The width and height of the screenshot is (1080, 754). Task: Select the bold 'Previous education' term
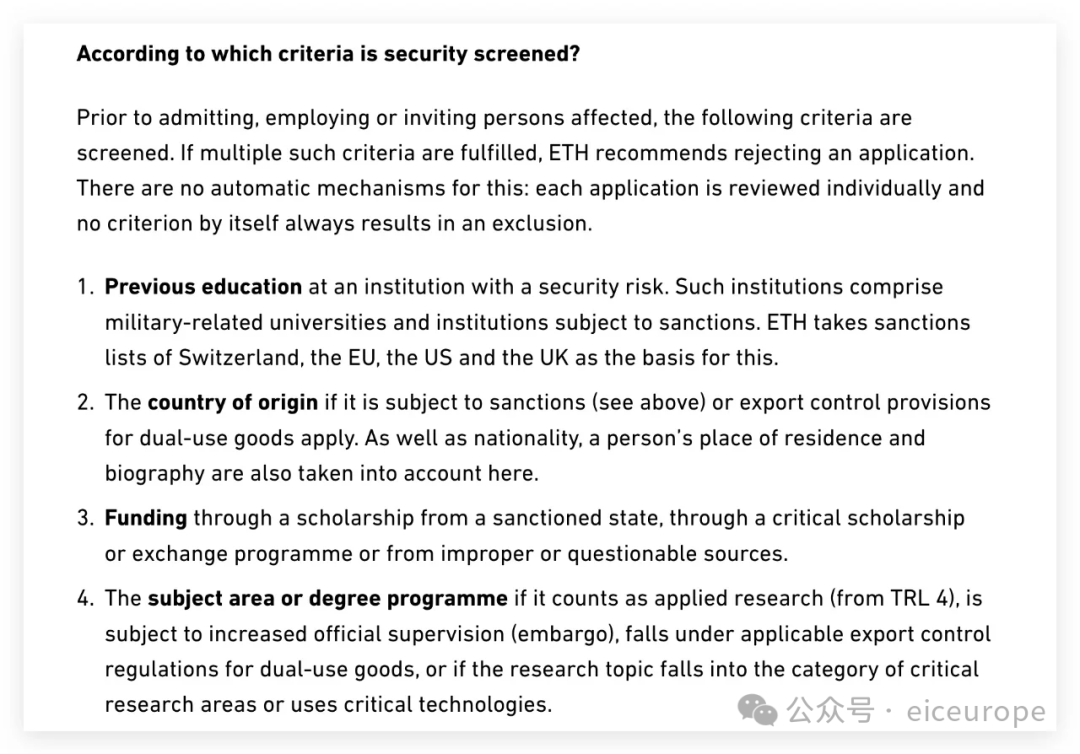203,287
